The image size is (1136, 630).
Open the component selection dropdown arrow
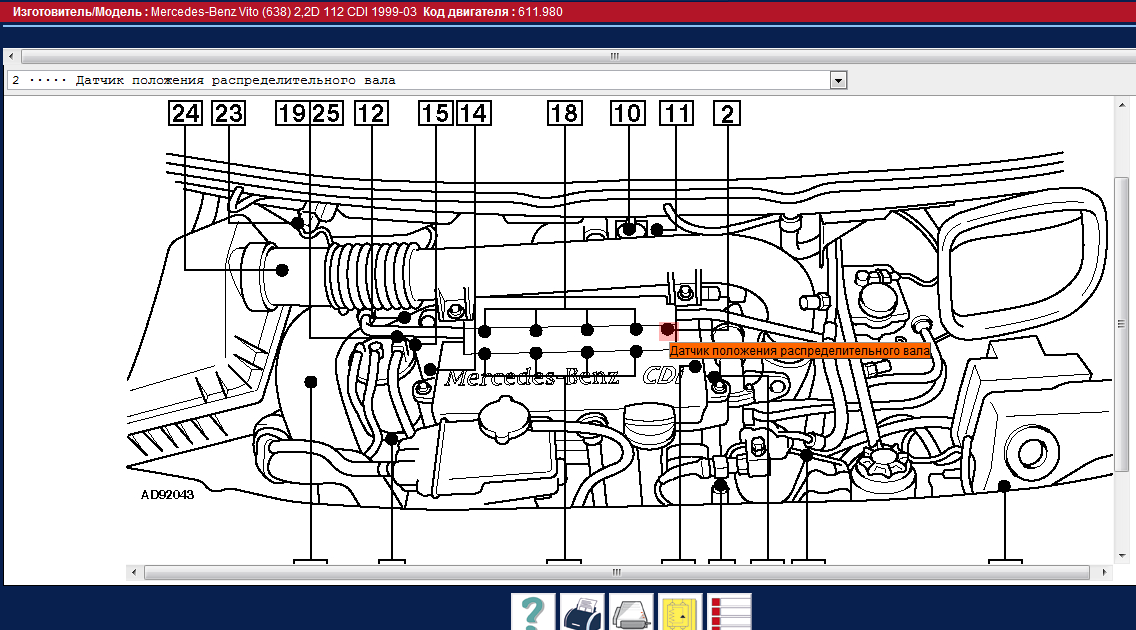838,80
